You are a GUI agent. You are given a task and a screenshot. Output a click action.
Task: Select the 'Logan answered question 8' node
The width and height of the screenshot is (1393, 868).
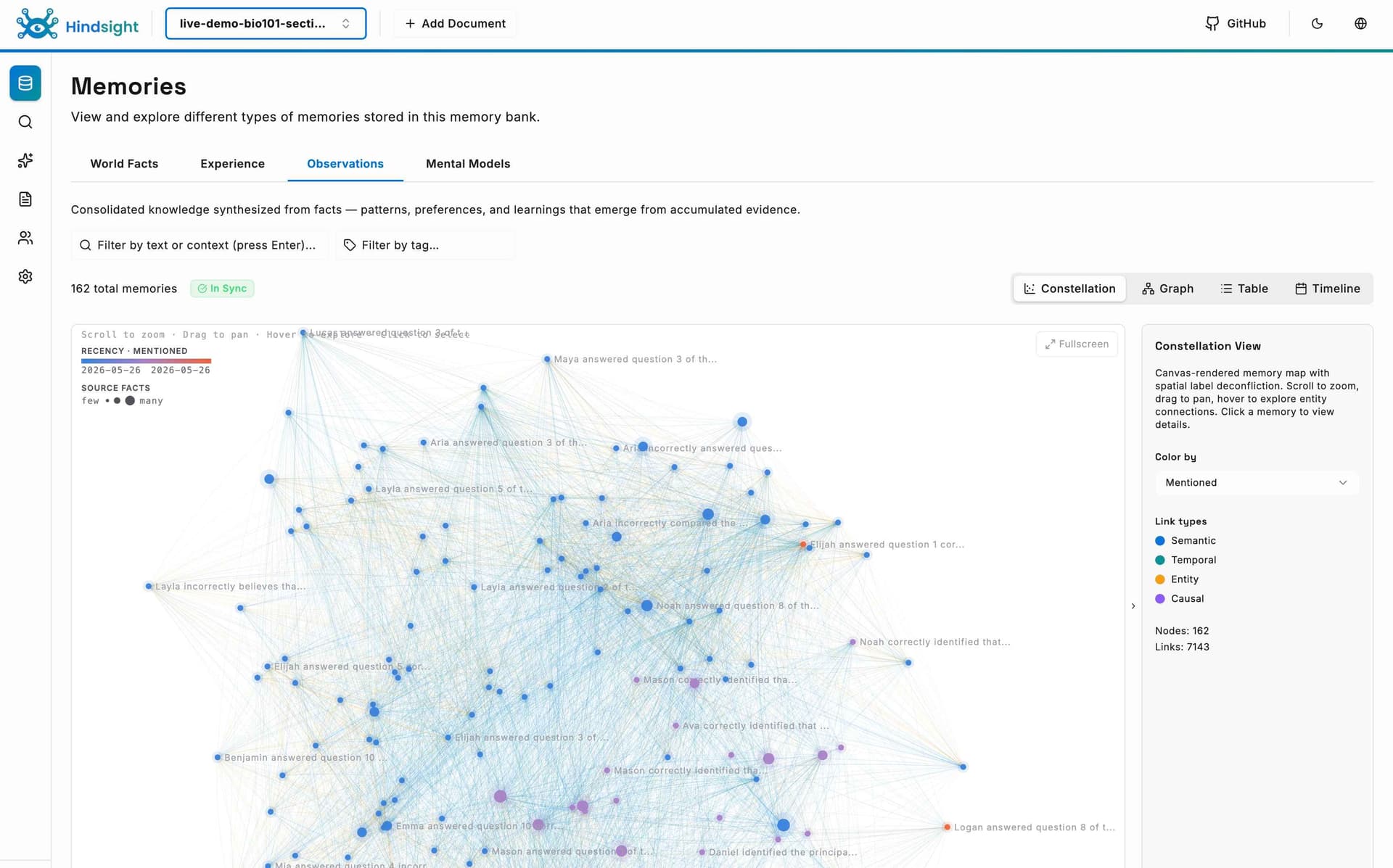pos(947,827)
